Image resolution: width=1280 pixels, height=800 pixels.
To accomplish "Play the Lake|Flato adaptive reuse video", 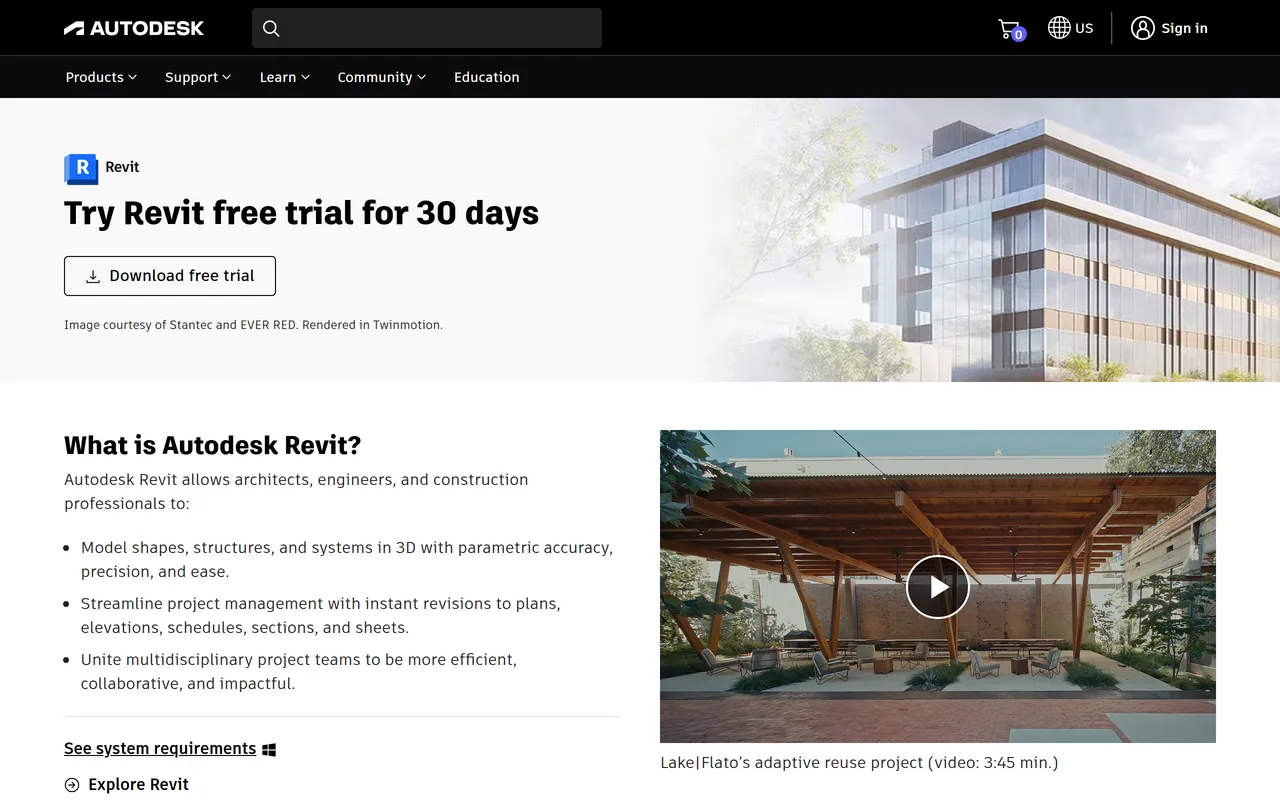I will (x=938, y=587).
